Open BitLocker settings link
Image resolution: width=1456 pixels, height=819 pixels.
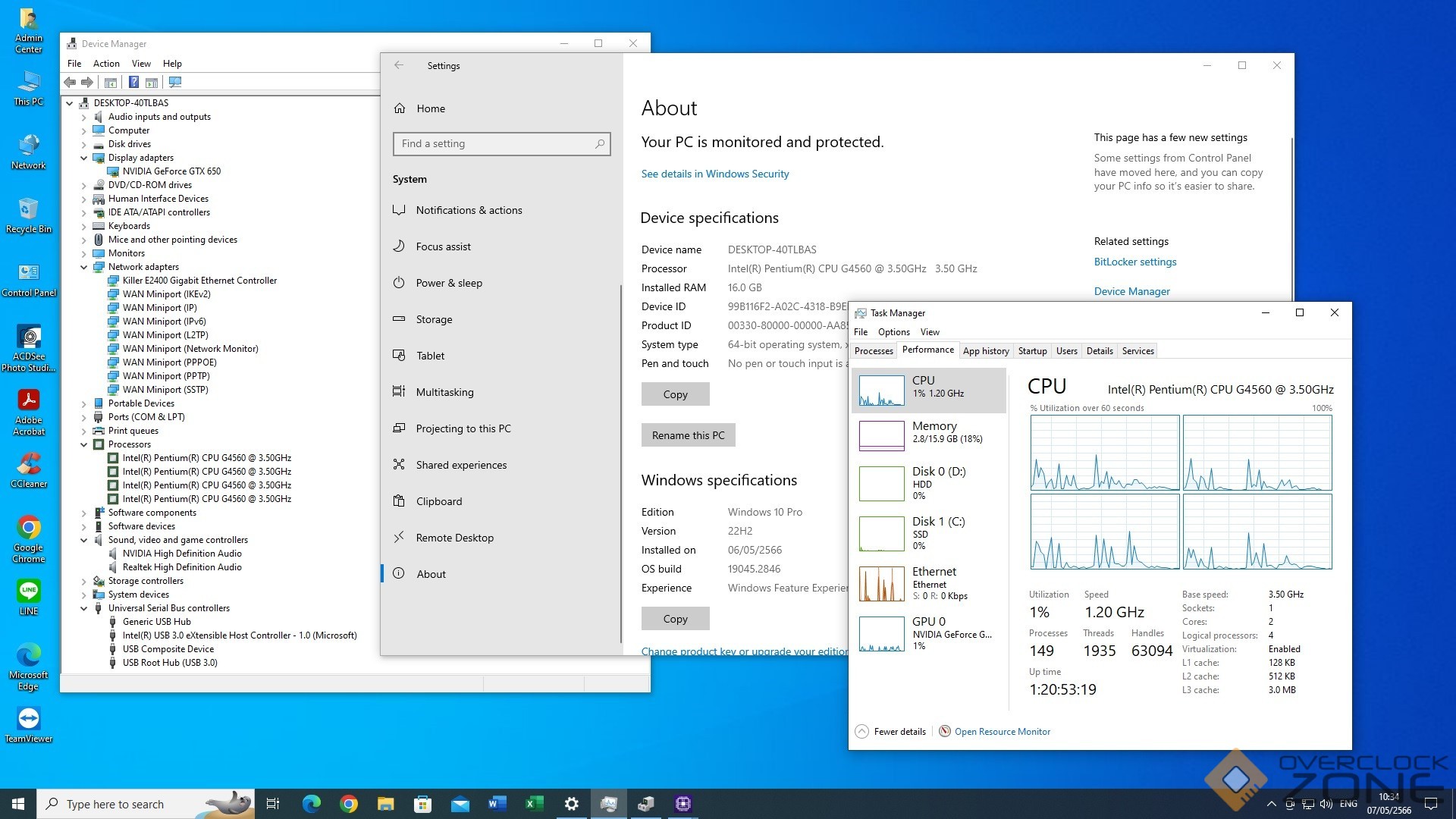[1134, 262]
